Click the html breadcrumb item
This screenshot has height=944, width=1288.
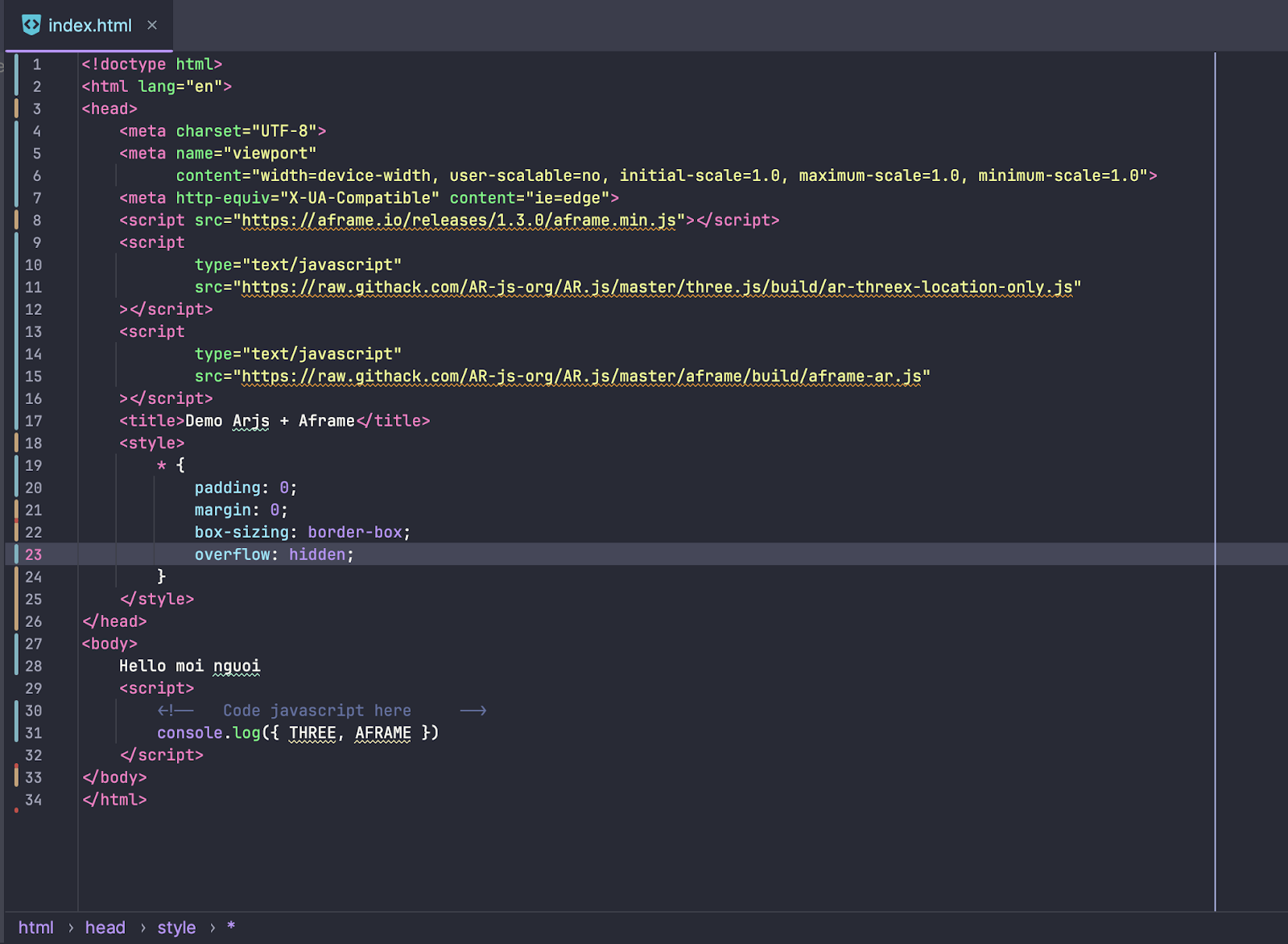[35, 927]
